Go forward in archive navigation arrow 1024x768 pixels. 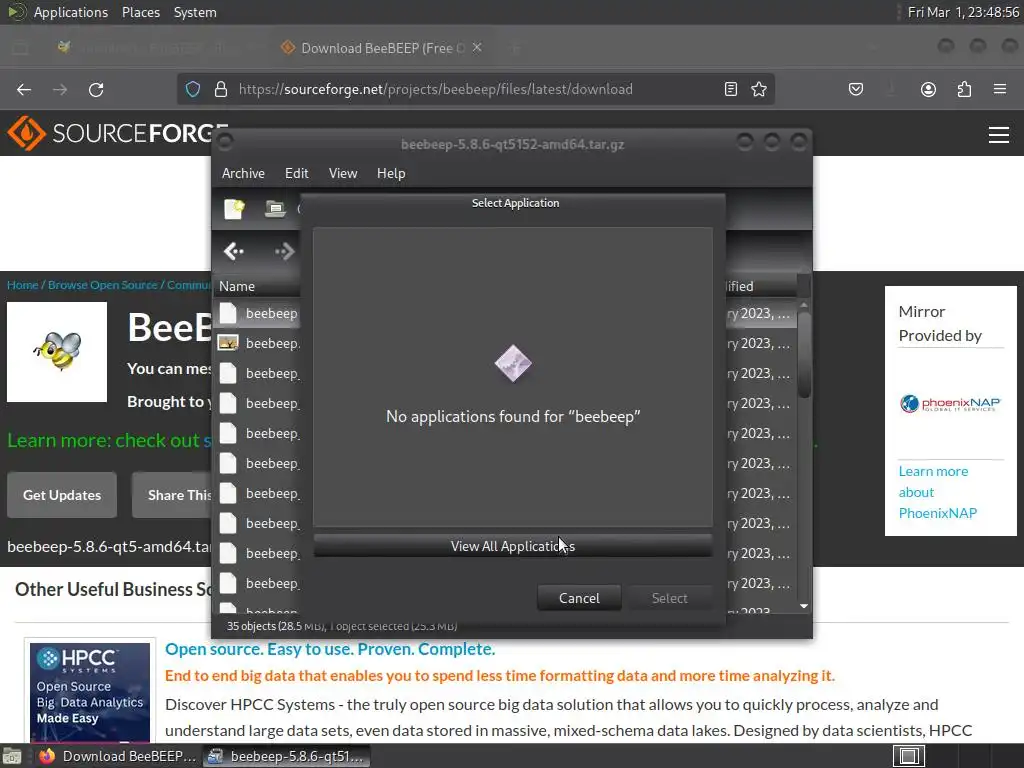(285, 251)
